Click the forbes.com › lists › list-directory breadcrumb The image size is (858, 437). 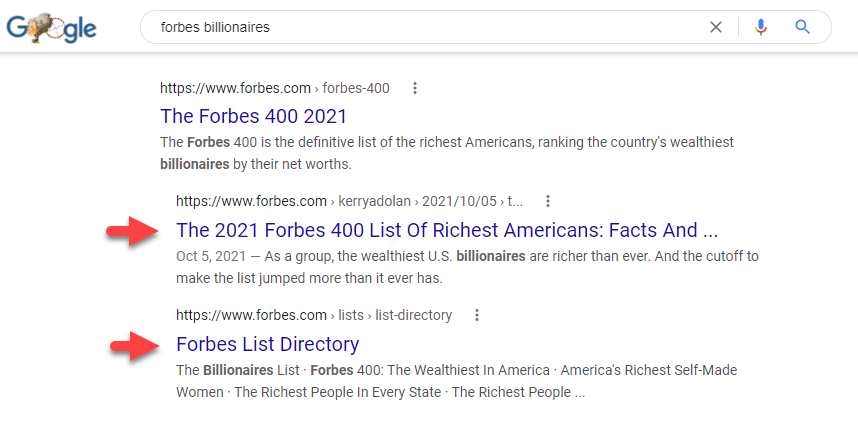click(x=313, y=315)
